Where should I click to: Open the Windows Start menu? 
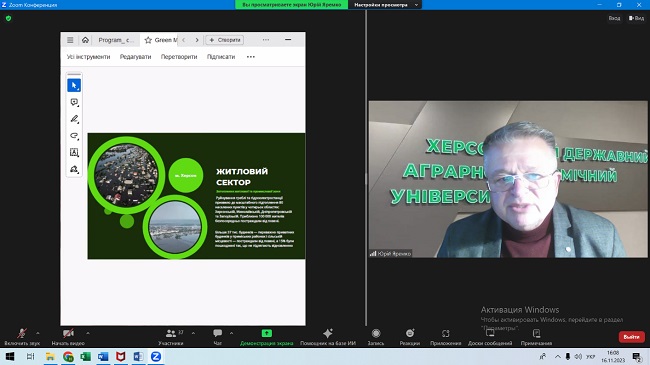[10, 356]
